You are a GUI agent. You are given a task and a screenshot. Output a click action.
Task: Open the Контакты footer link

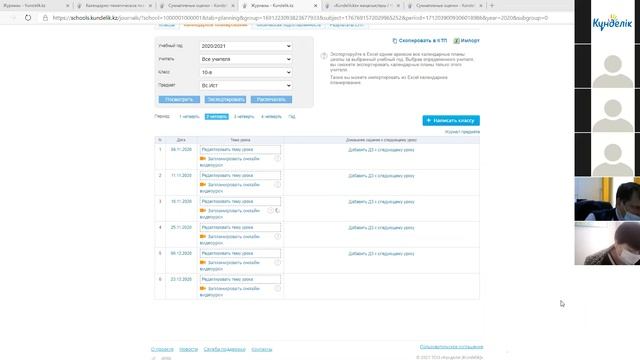(262, 349)
